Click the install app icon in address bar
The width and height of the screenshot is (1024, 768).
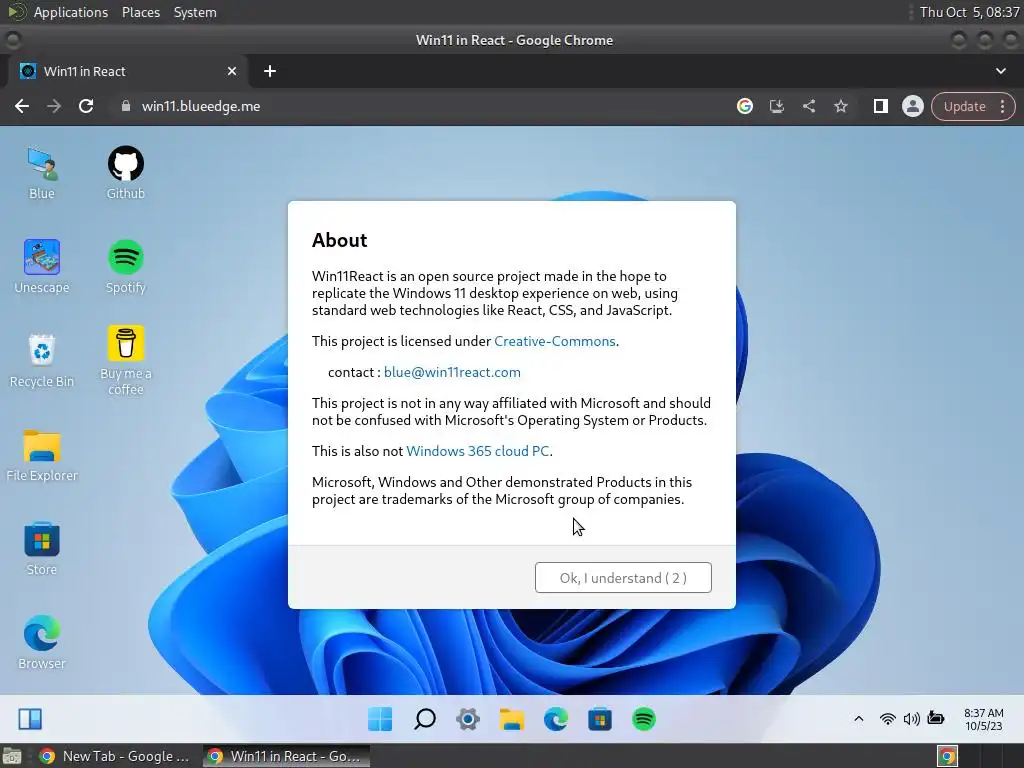pos(776,106)
